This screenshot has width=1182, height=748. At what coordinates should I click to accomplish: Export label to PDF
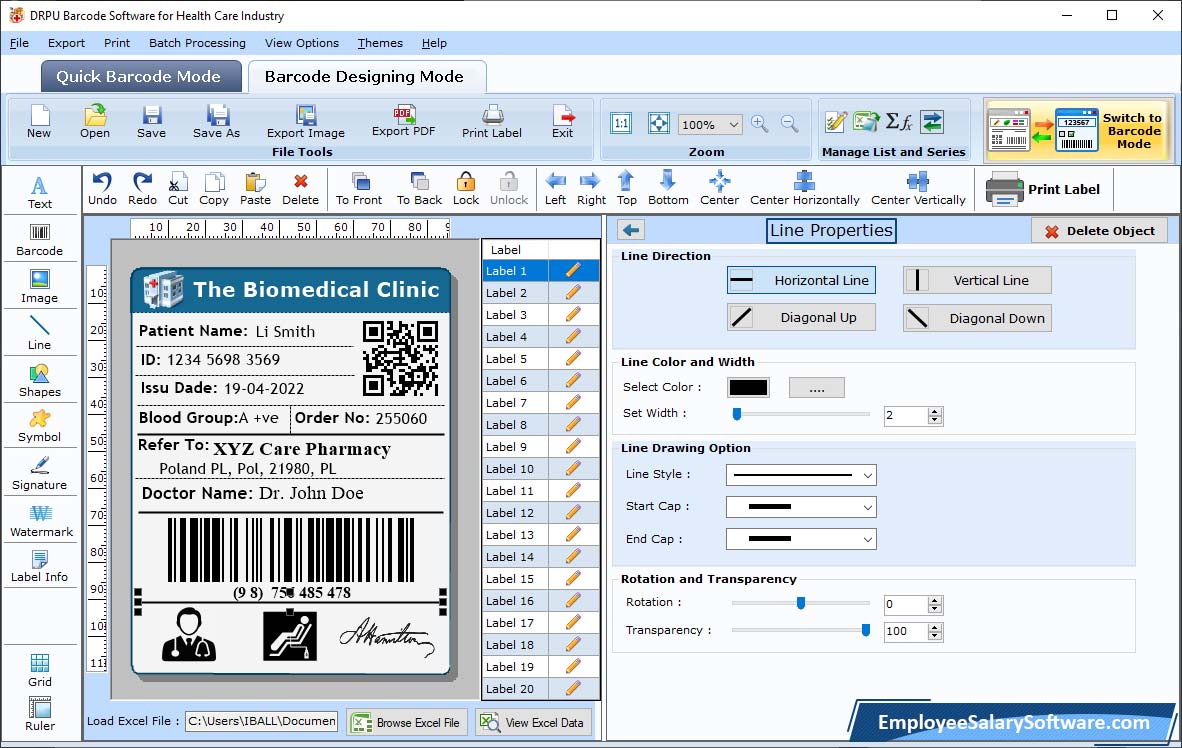[x=403, y=121]
